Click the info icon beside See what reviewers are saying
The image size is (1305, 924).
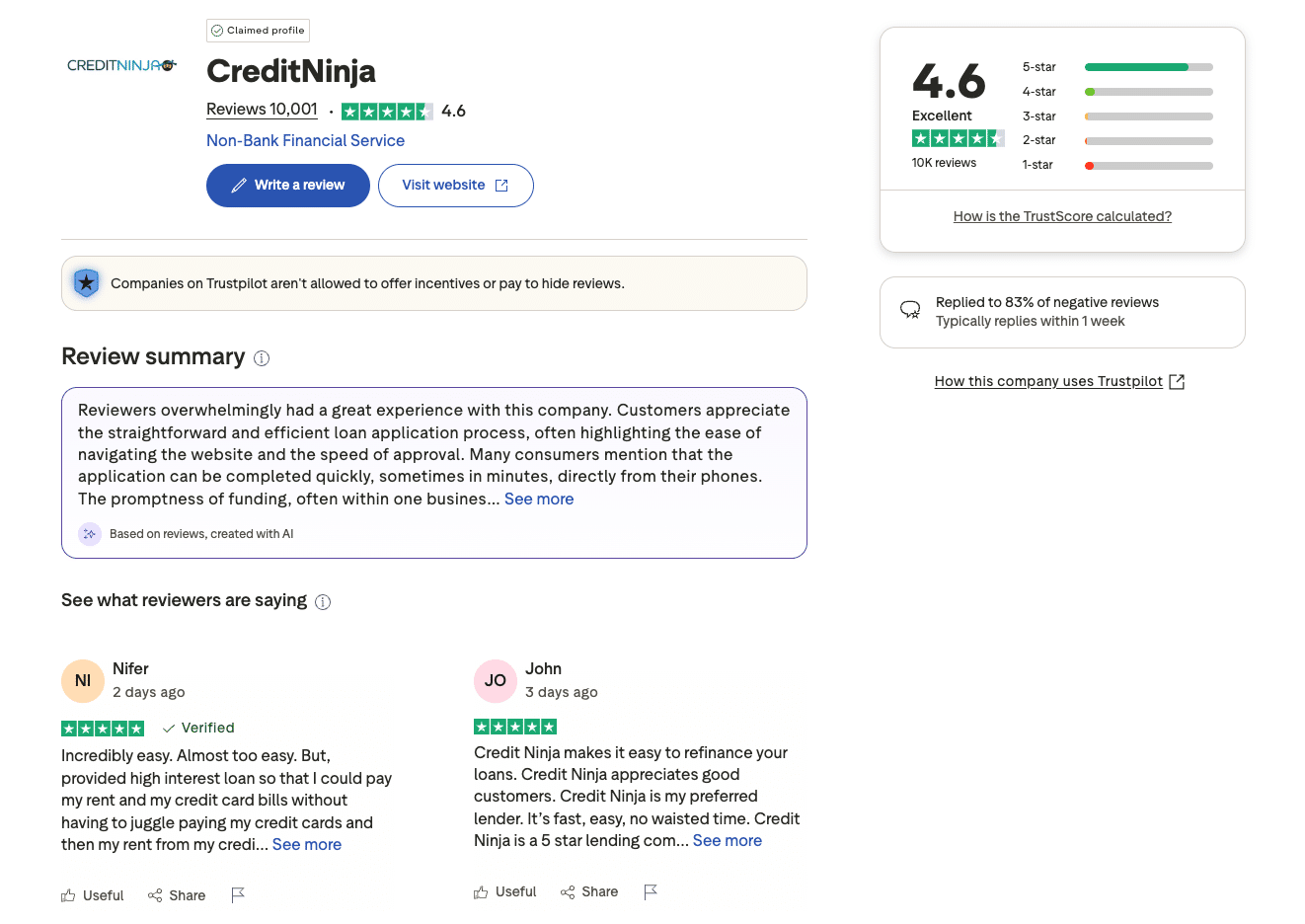coord(323,601)
